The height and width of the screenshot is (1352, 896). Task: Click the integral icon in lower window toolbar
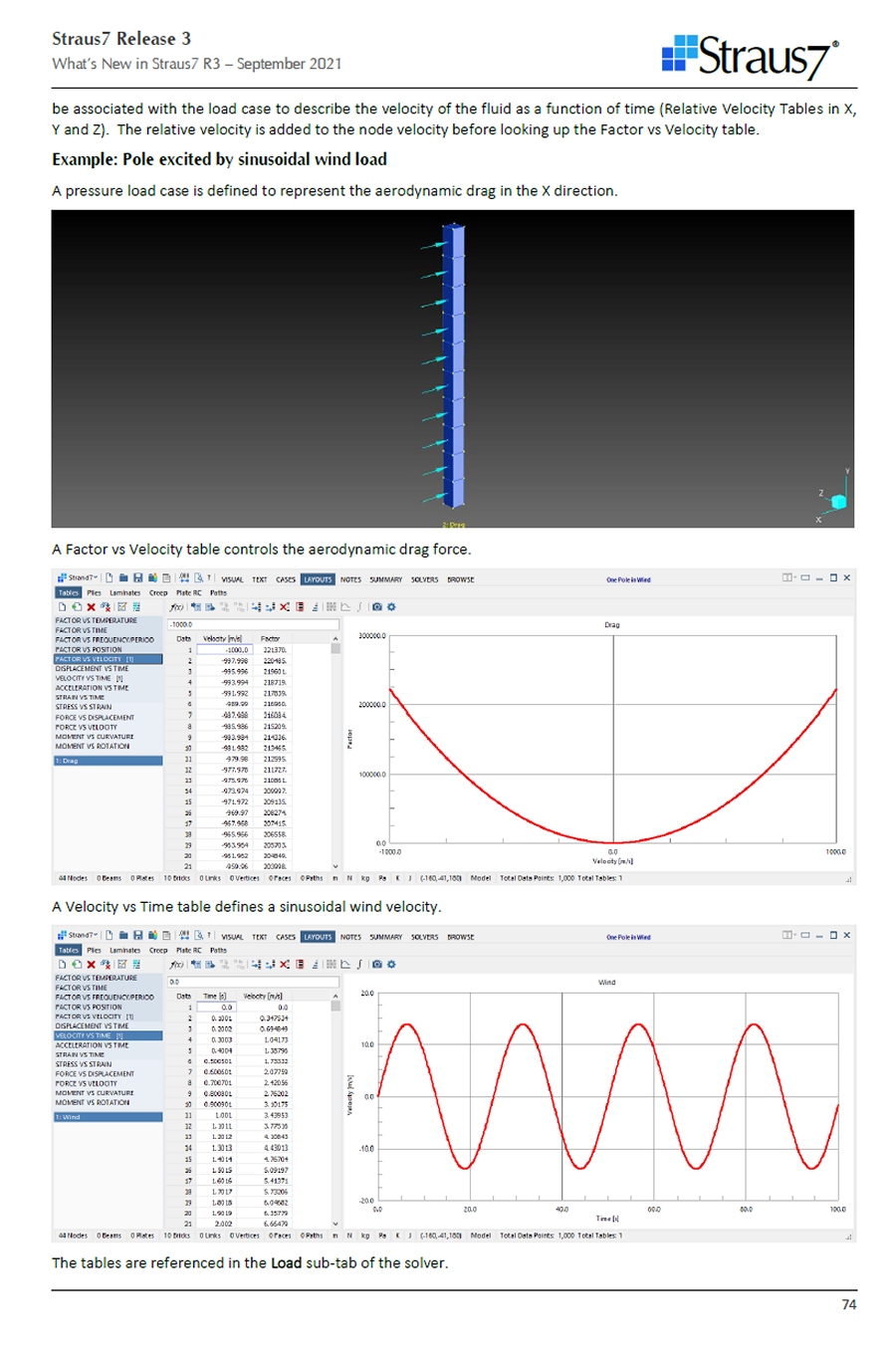[359, 964]
